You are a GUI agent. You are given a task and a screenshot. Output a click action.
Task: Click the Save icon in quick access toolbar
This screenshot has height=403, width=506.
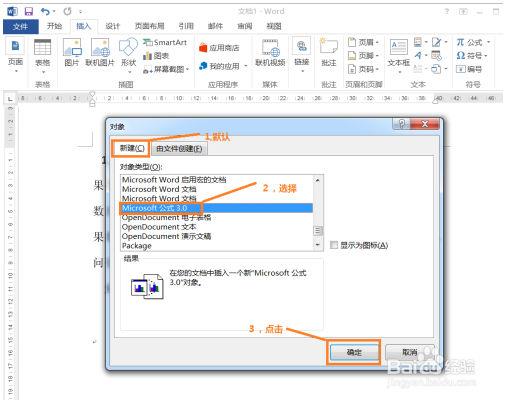click(29, 12)
